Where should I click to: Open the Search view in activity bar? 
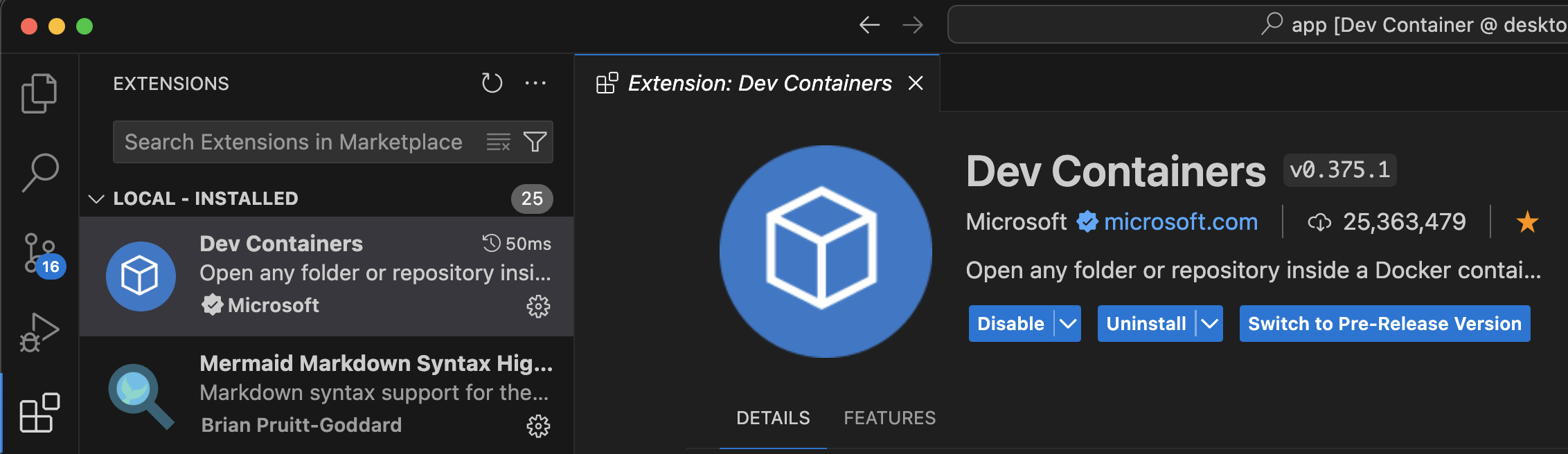click(x=39, y=172)
